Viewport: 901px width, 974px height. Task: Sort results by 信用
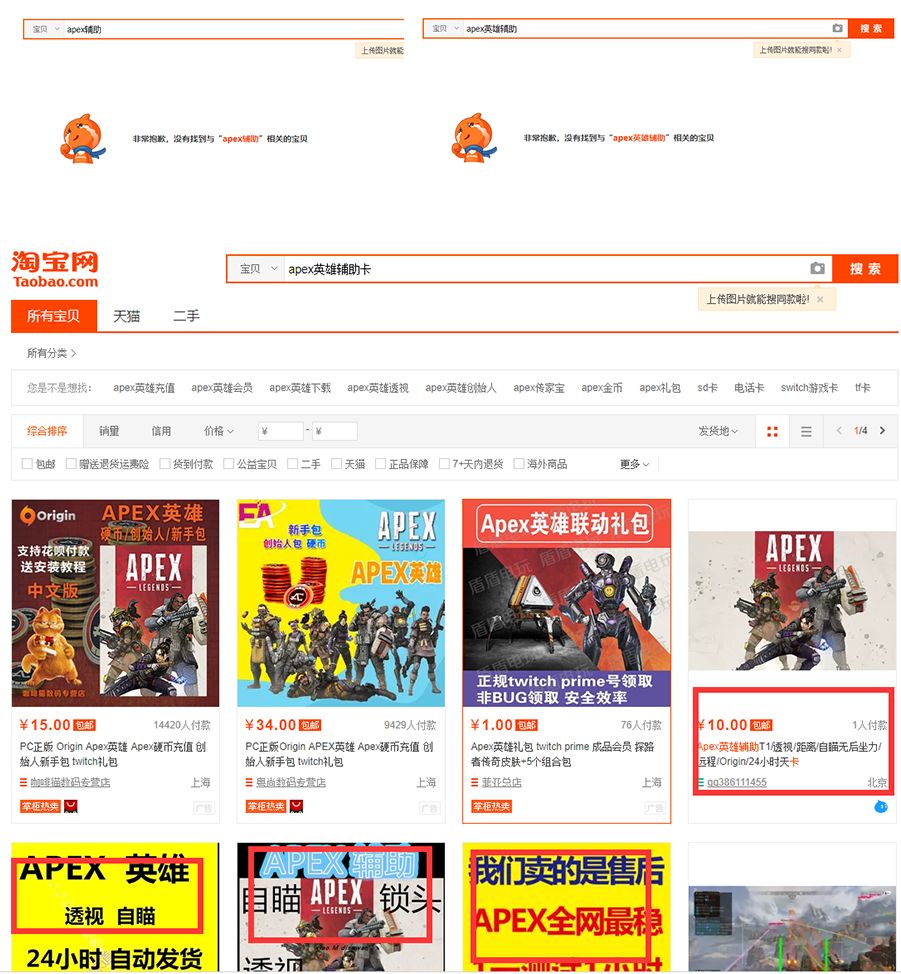pos(161,430)
